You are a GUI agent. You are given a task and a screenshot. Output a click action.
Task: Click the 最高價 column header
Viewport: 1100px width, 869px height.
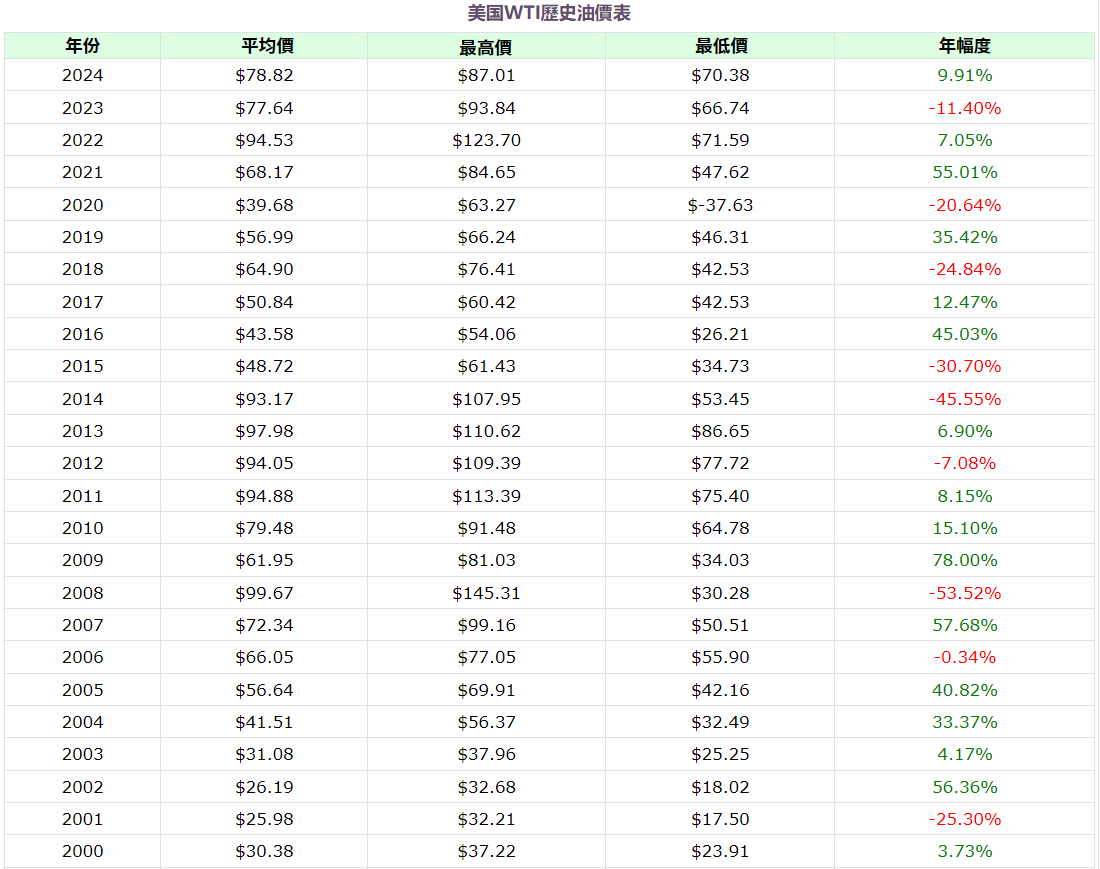tap(486, 46)
